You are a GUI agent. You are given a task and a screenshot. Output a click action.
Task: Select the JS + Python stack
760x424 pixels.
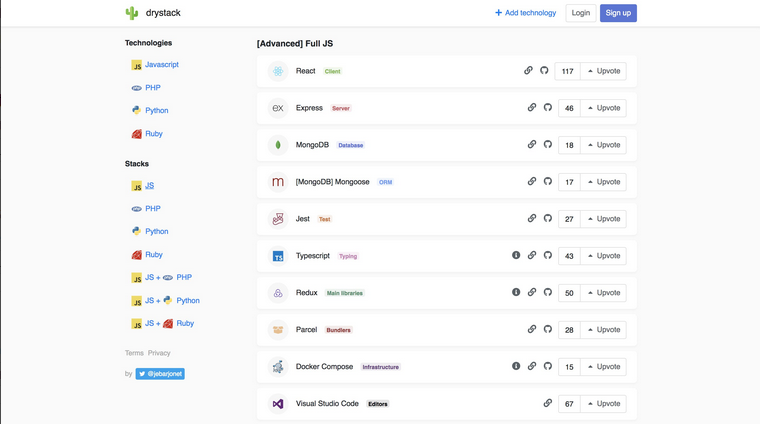pos(166,300)
